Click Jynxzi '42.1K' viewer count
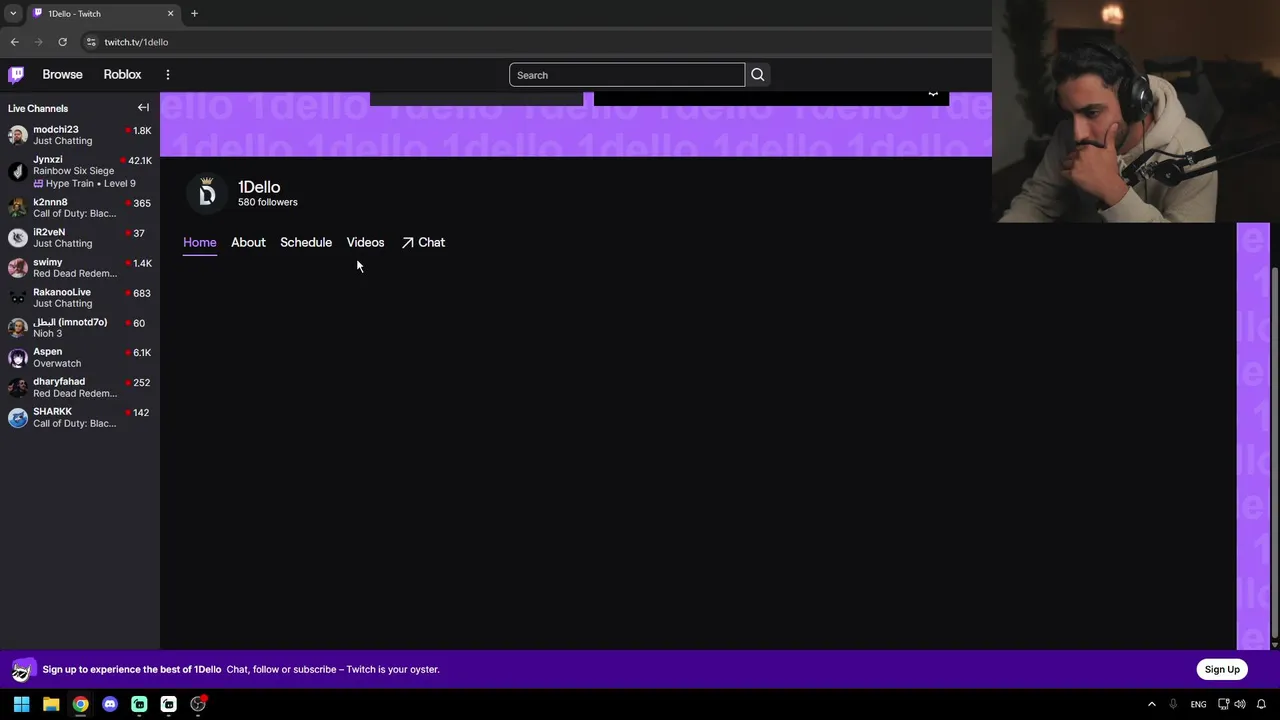This screenshot has width=1280, height=720. (x=139, y=160)
